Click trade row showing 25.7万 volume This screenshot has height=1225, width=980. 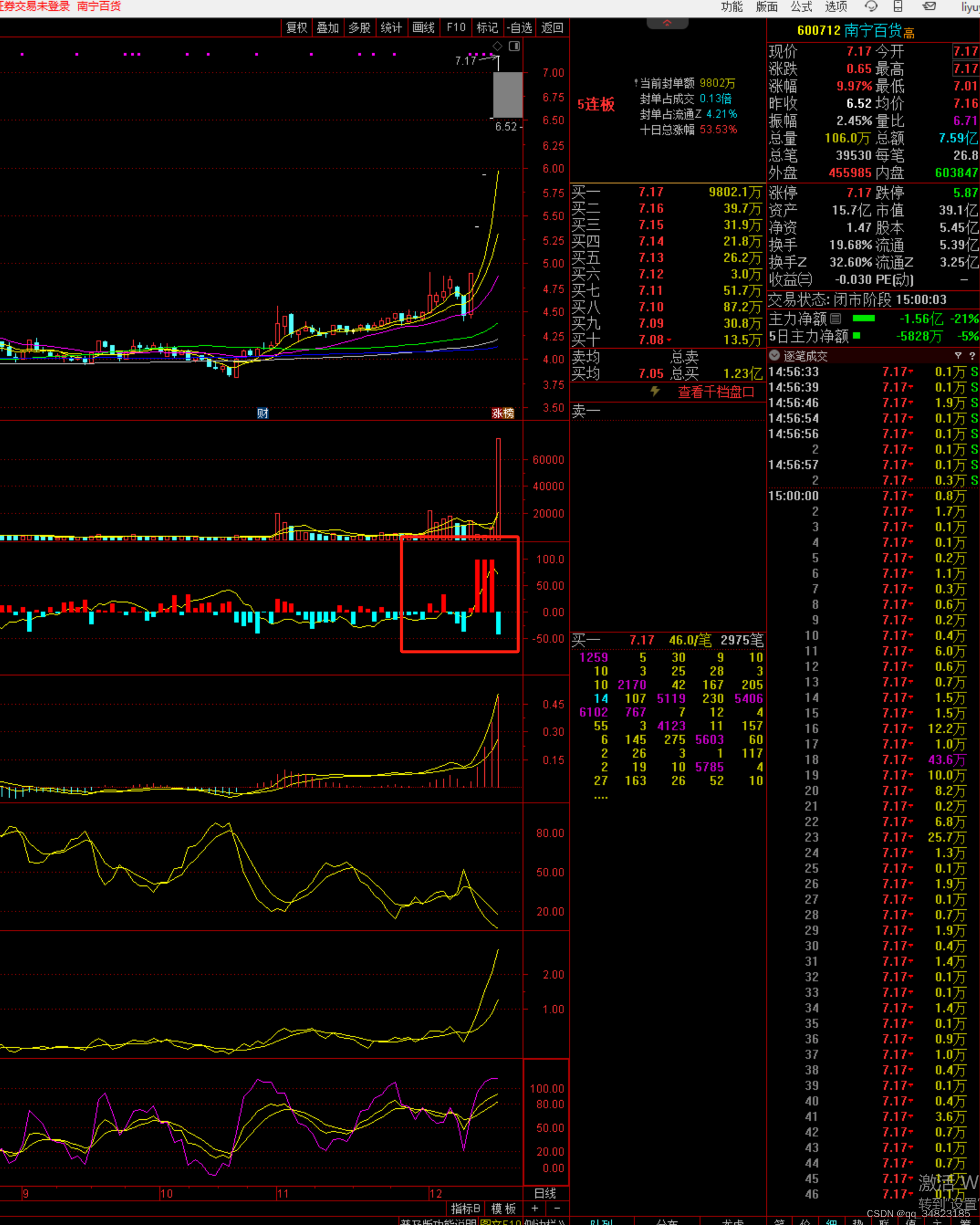coord(873,837)
